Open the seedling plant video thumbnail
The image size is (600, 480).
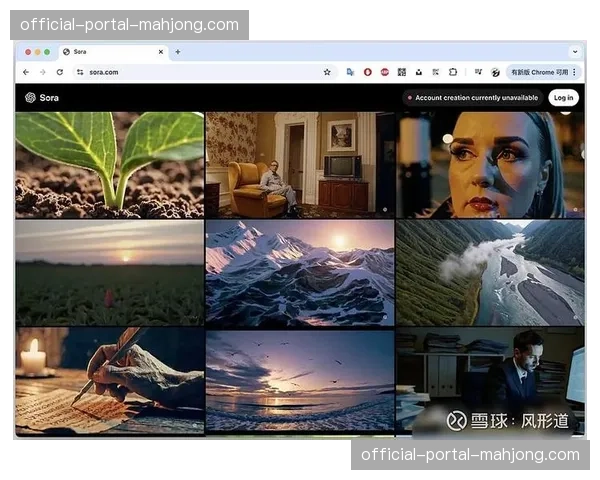(110, 164)
